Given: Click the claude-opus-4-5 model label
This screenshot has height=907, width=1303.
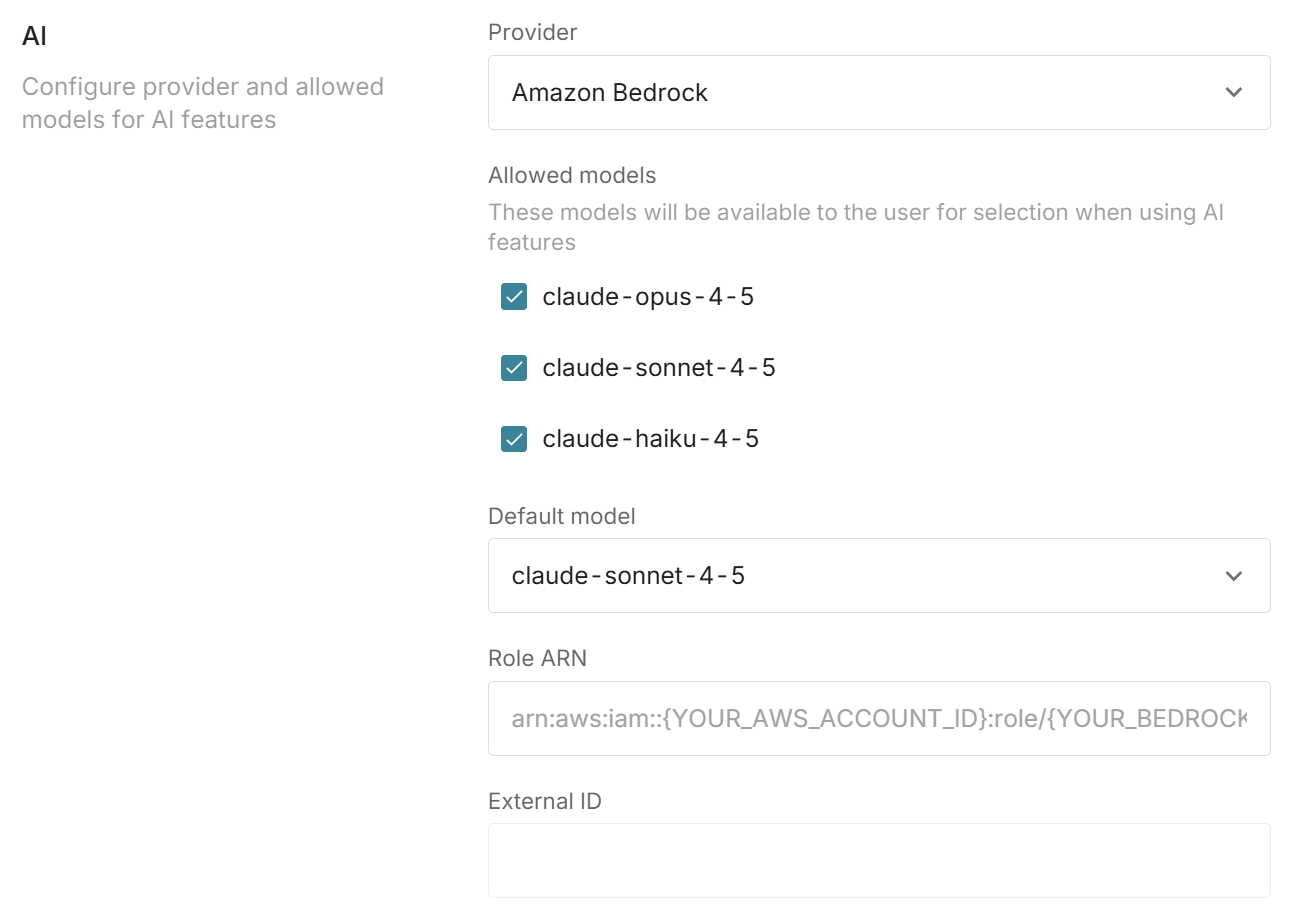Looking at the screenshot, I should click(648, 297).
